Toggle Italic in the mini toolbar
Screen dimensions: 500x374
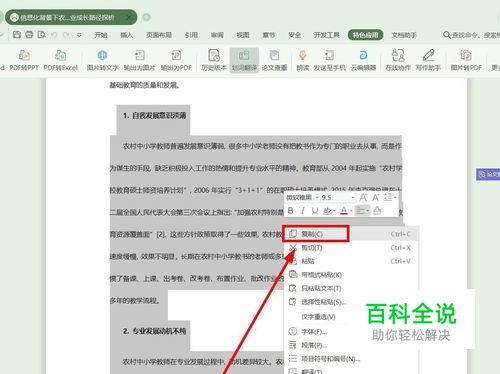point(303,211)
